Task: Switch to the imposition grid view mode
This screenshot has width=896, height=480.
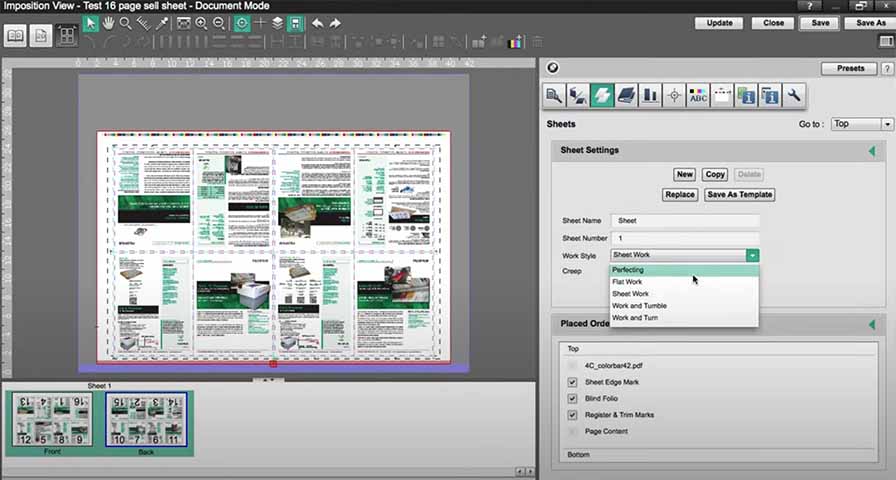Action: (x=67, y=36)
